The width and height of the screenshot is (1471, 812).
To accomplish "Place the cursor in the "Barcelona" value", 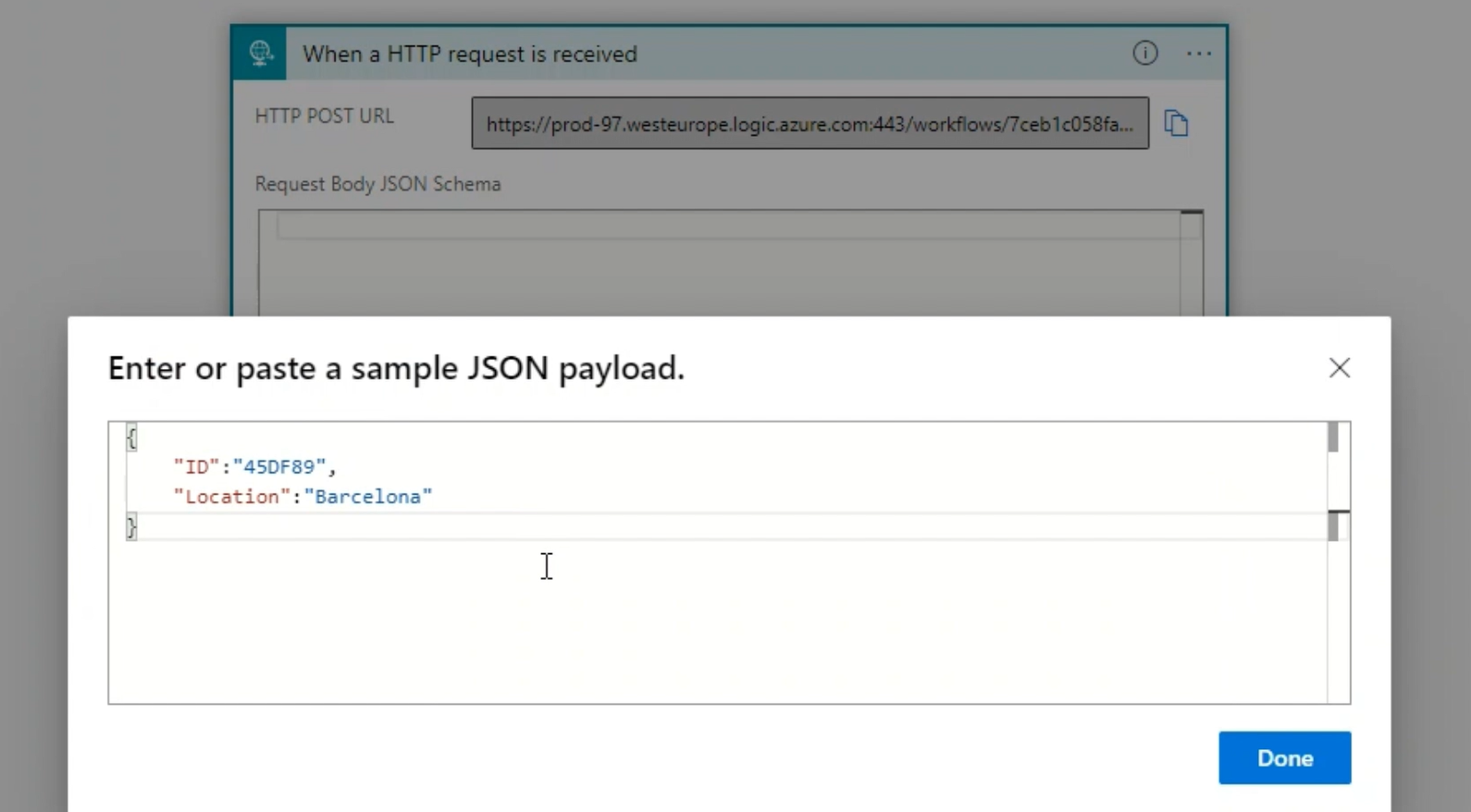I will [x=367, y=497].
